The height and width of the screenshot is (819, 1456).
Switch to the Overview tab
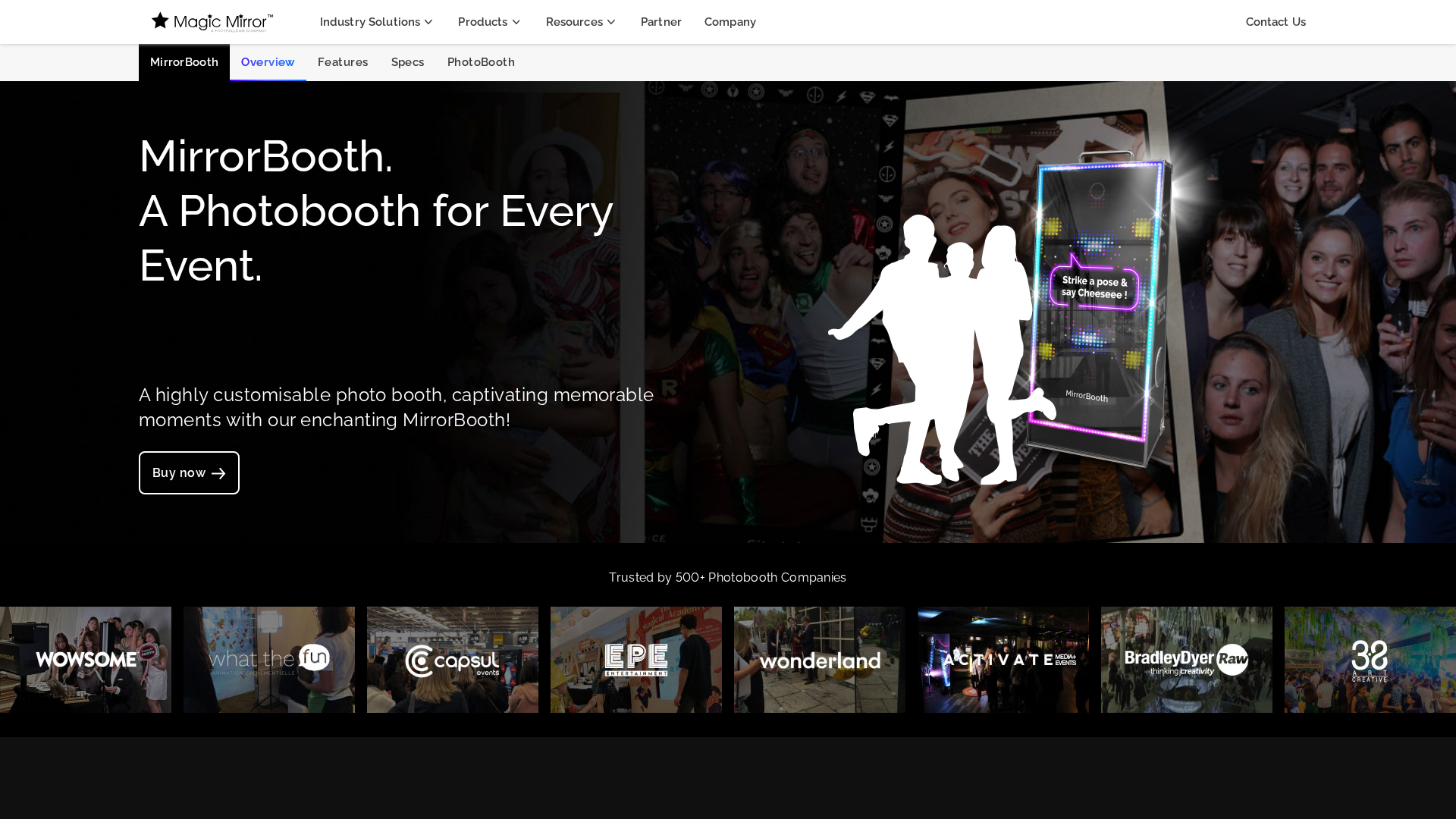tap(268, 62)
